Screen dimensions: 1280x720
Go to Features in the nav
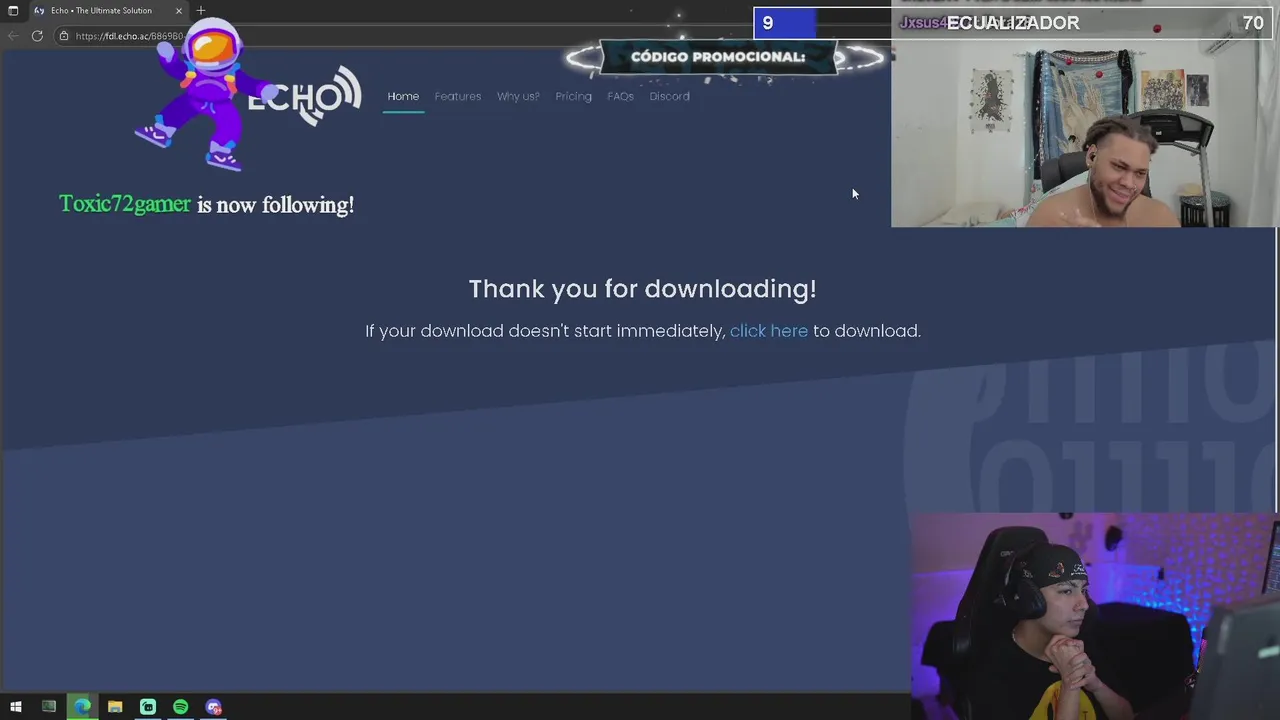point(458,96)
